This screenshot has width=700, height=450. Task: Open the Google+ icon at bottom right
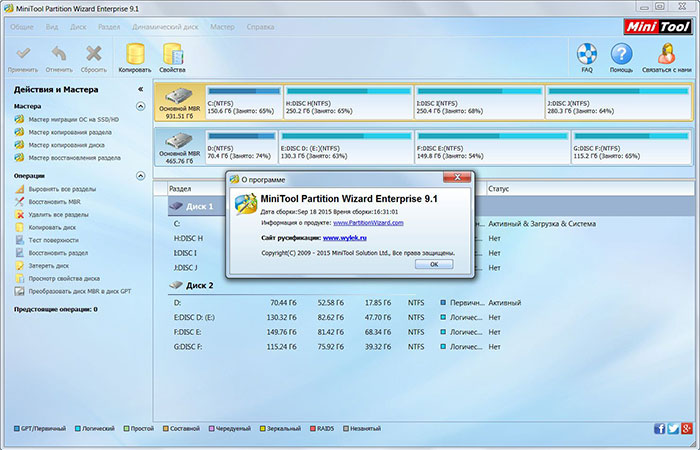click(687, 429)
